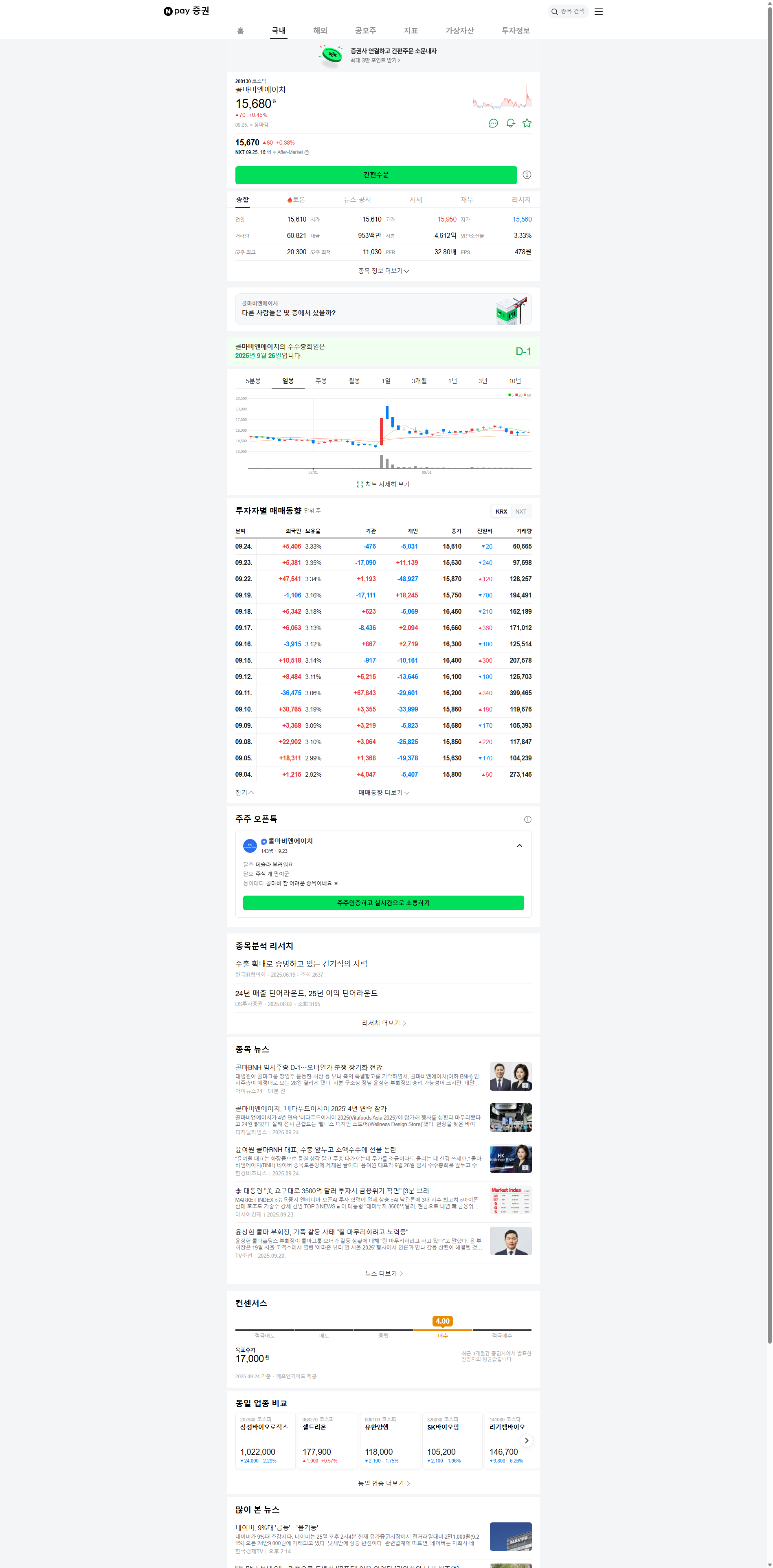Click the search magnifier icon
The width and height of the screenshot is (773, 1568).
[554, 11]
